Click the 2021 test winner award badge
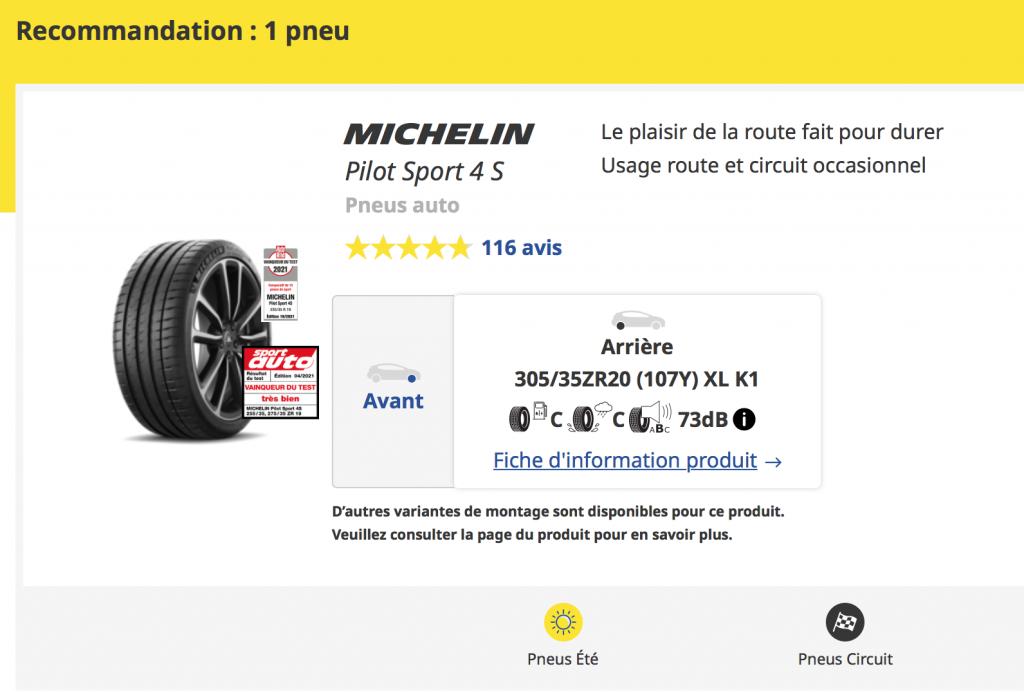 point(280,282)
